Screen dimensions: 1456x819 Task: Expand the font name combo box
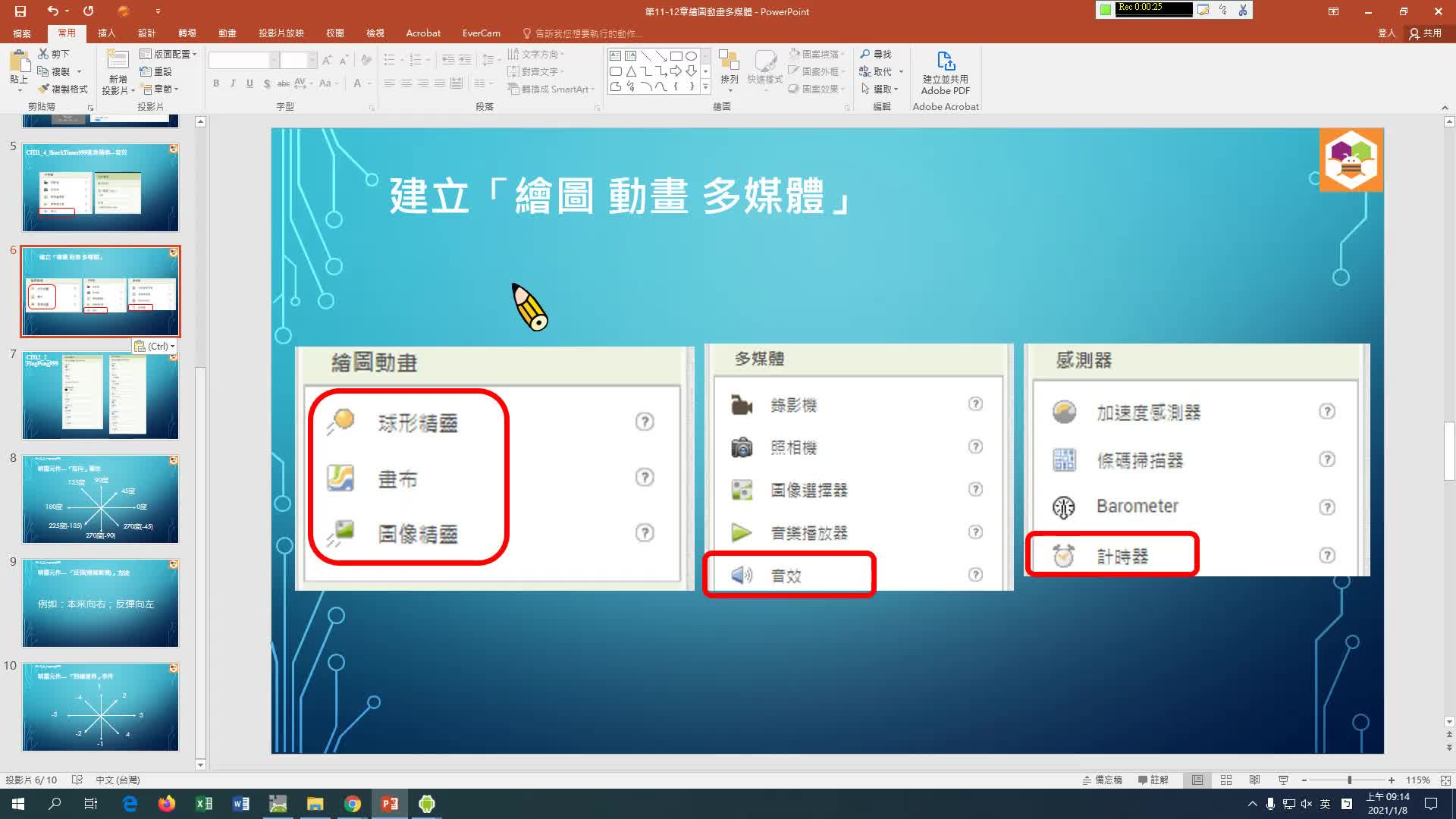(x=275, y=60)
